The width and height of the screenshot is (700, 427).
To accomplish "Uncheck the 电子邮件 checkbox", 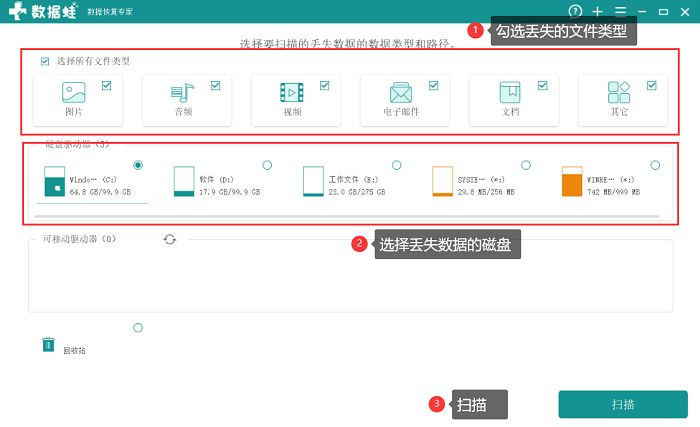I will click(433, 85).
